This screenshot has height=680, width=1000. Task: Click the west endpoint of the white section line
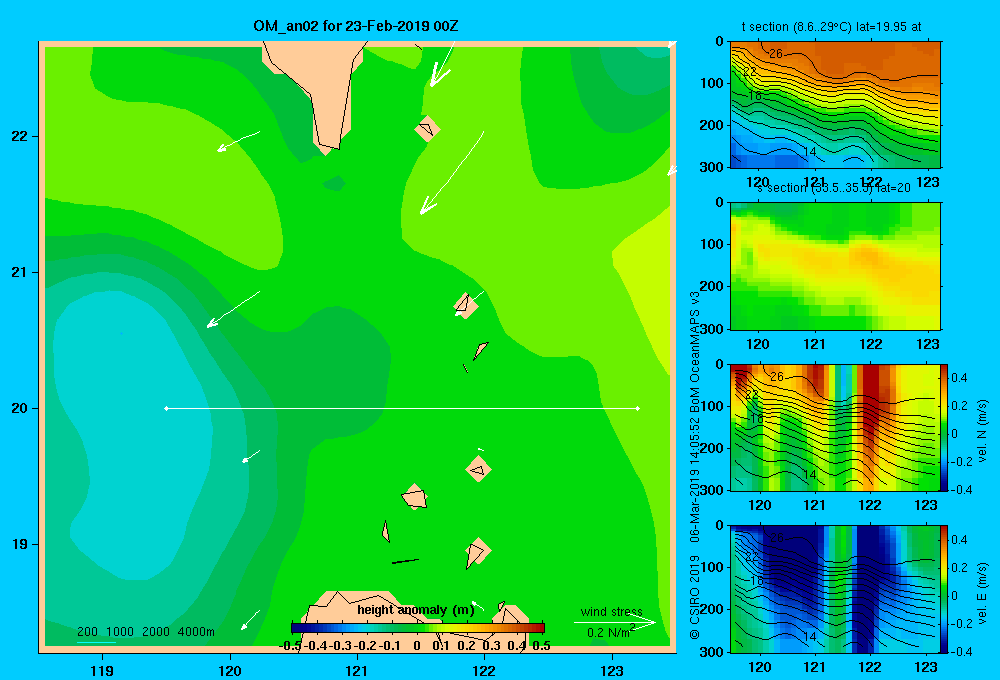pos(166,408)
